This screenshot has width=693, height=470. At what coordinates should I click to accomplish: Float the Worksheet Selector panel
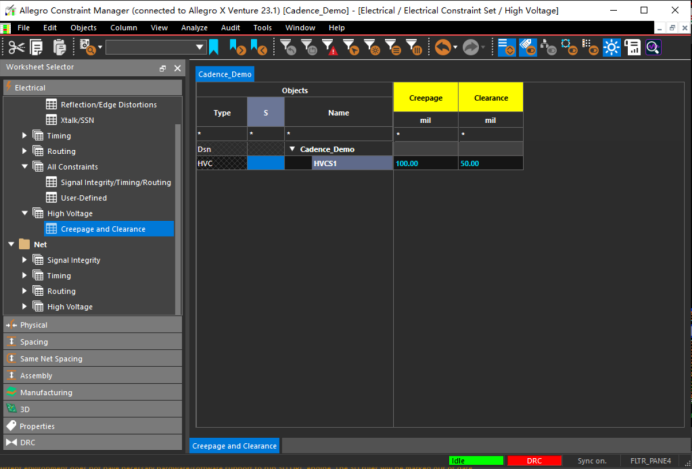[163, 68]
